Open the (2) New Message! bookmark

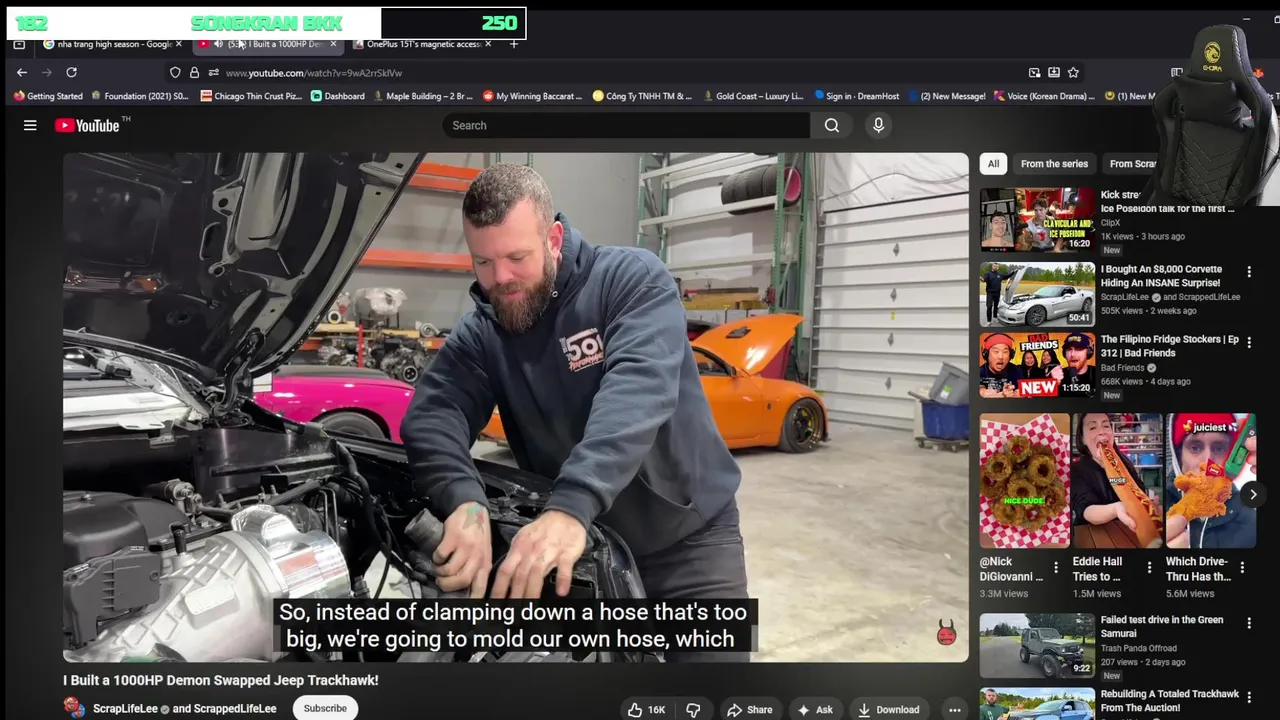[x=946, y=96]
